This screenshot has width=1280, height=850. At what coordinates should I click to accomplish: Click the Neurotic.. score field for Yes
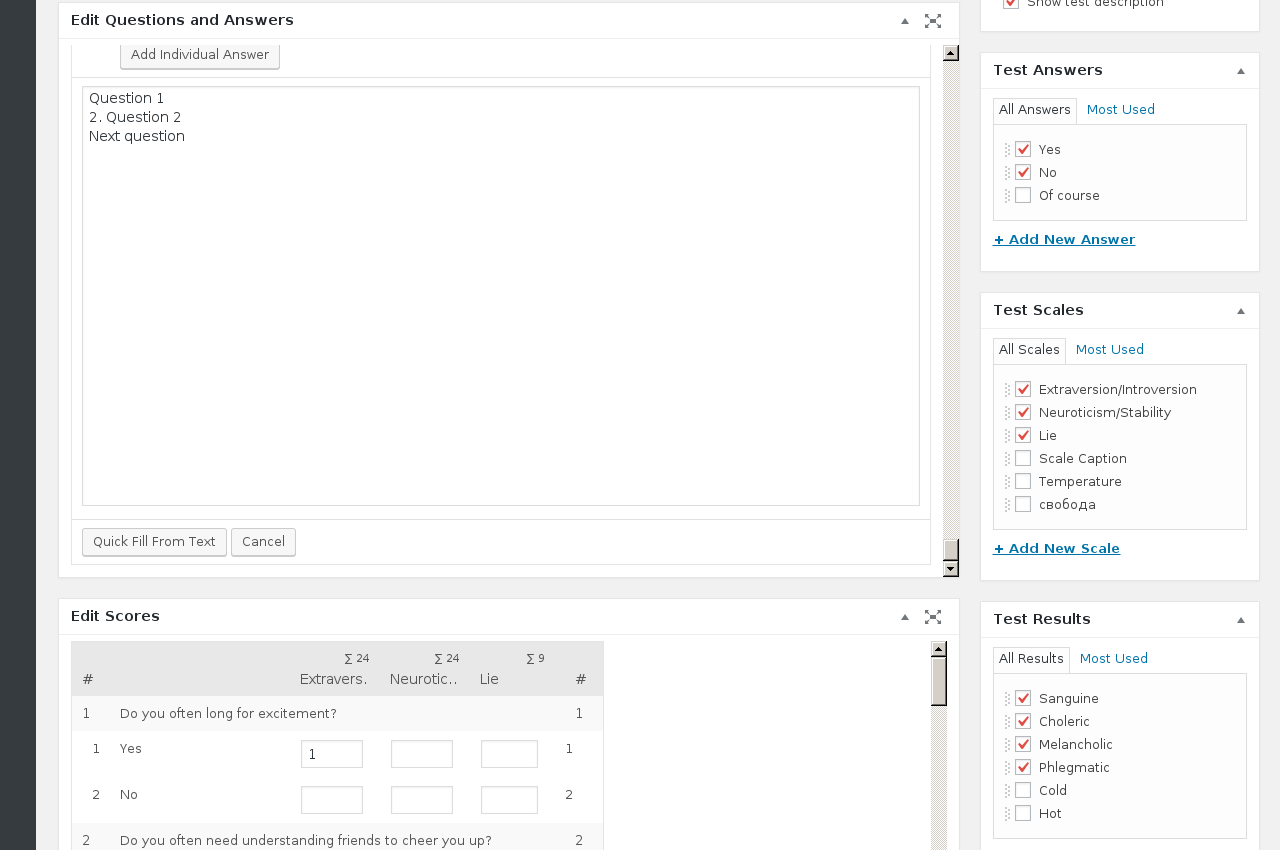422,754
